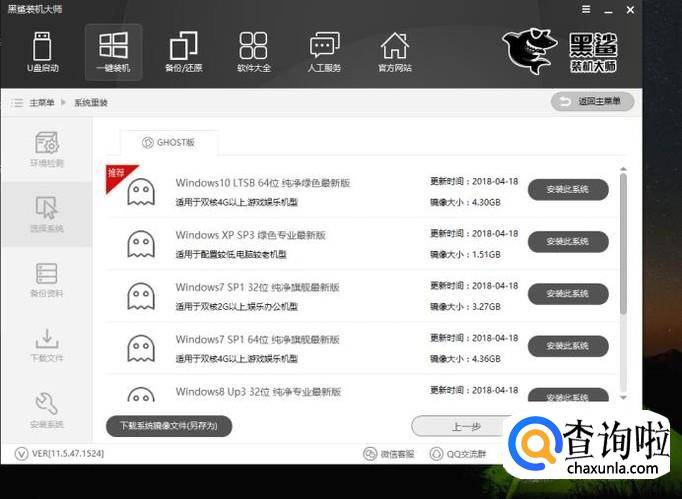The width and height of the screenshot is (682, 499).
Task: Click the 主菜单 list icon in breadcrumb
Action: coord(17,103)
